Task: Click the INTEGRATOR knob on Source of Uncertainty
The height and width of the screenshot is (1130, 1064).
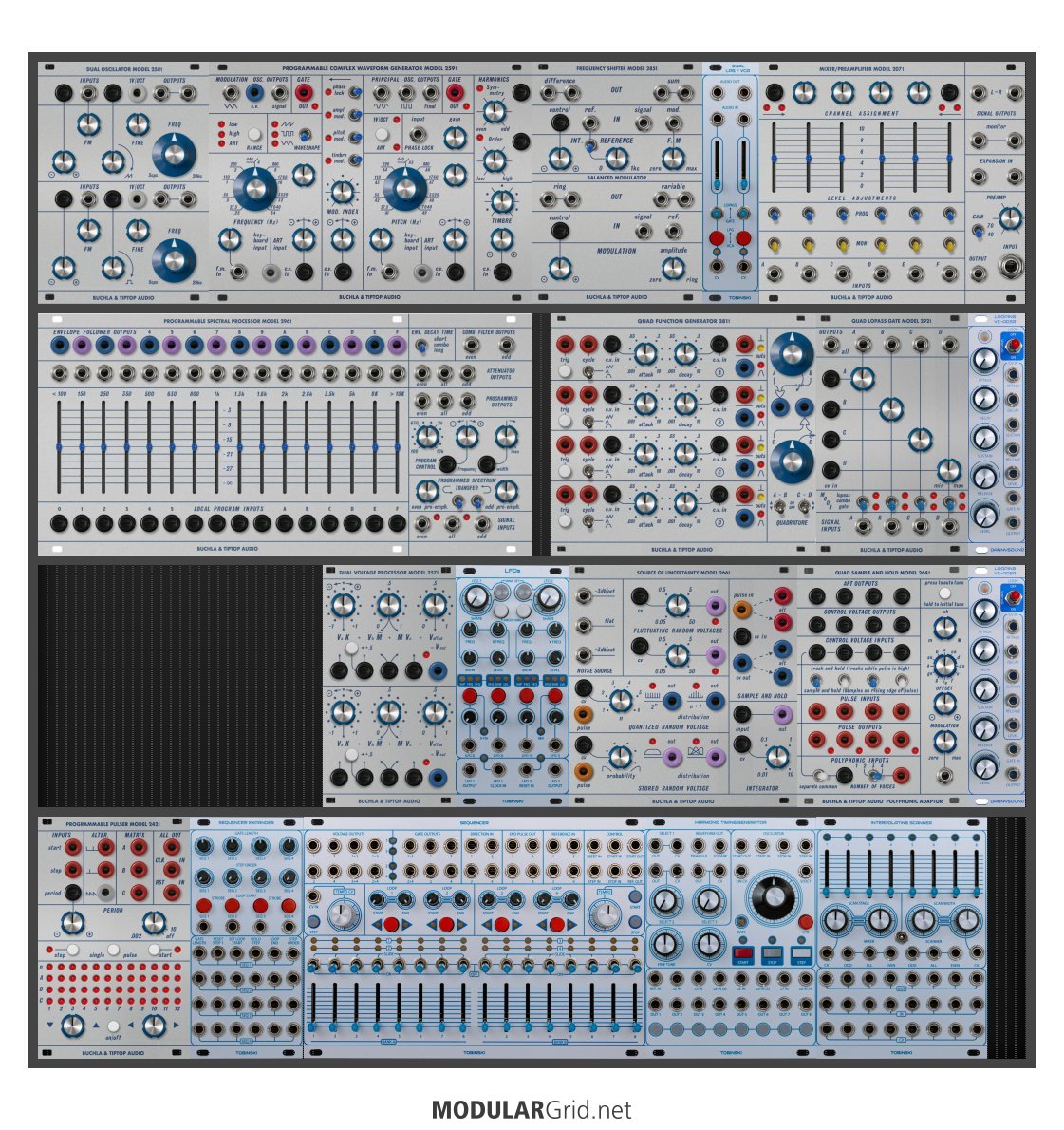Action: pos(776,757)
